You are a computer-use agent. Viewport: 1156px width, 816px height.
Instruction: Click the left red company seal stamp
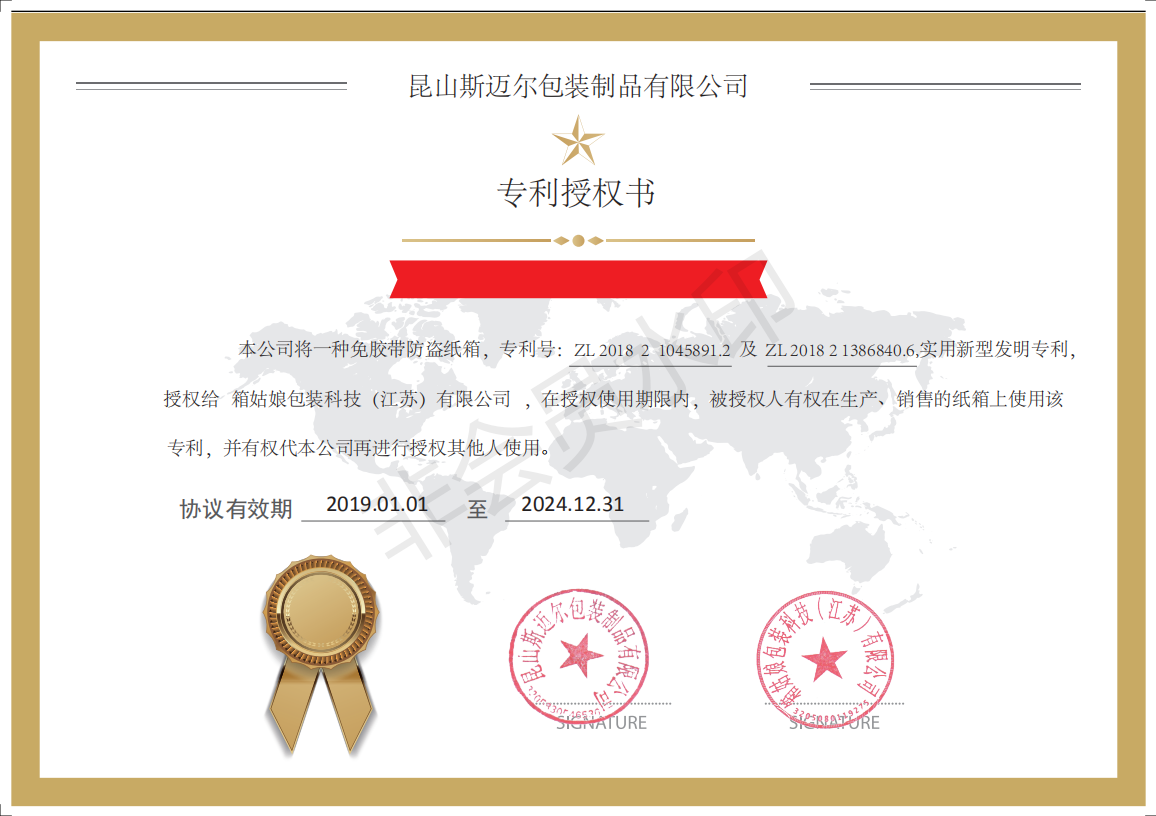tap(578, 656)
